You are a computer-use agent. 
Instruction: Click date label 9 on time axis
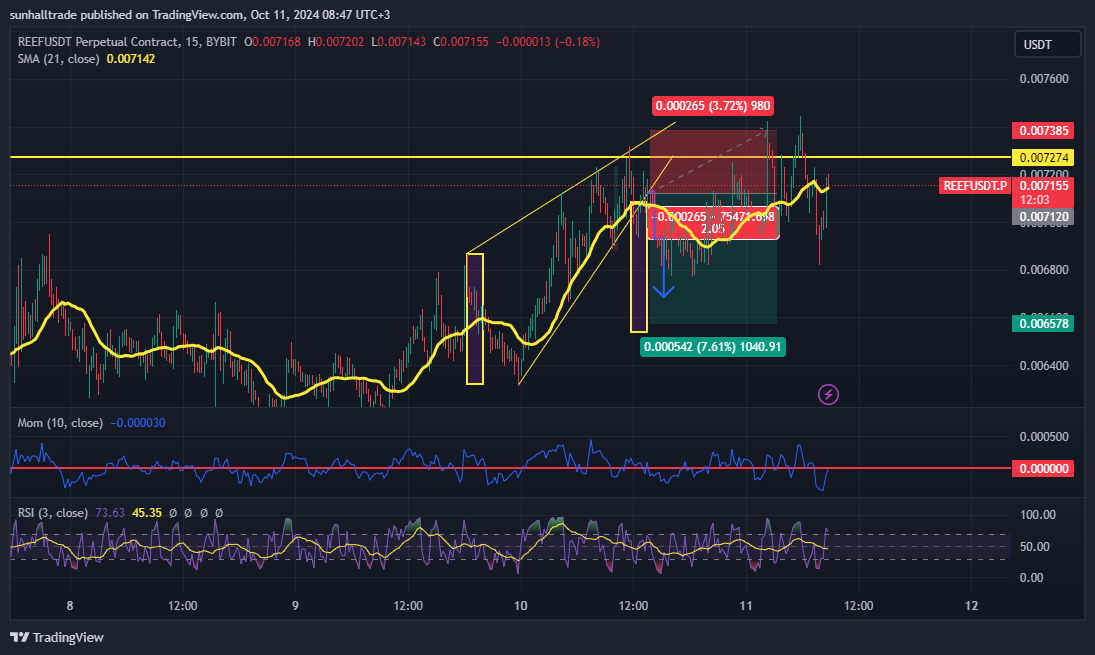click(x=295, y=605)
